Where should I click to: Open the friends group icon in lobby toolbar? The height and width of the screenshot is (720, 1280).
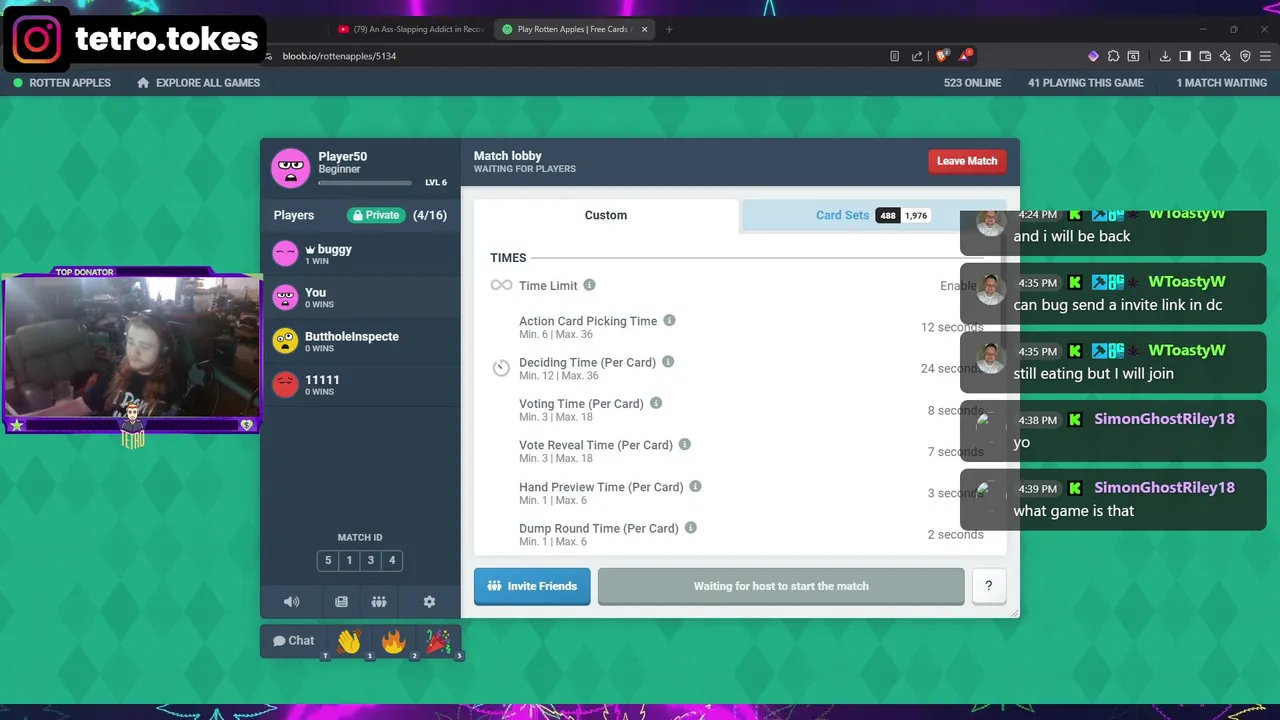(x=379, y=602)
